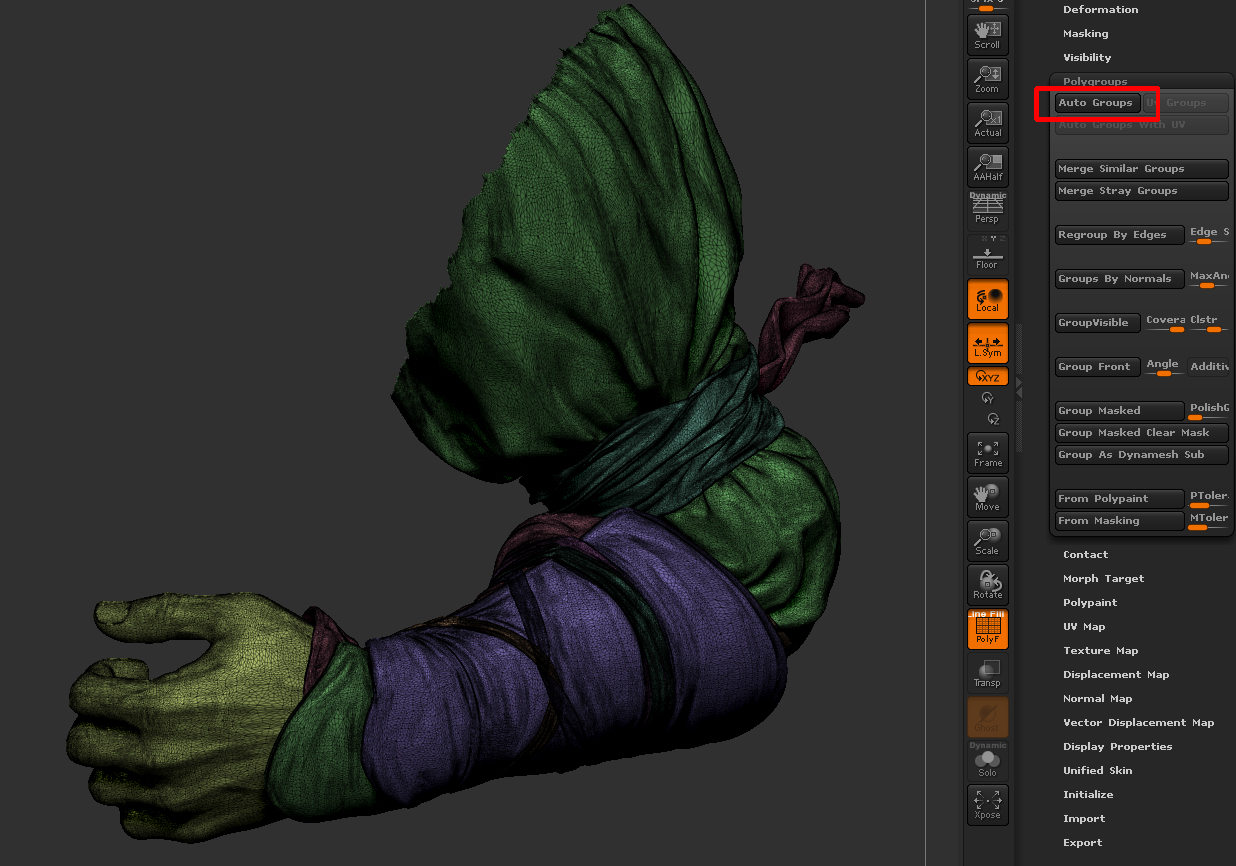
Task: Open the Export section
Action: coord(1082,843)
